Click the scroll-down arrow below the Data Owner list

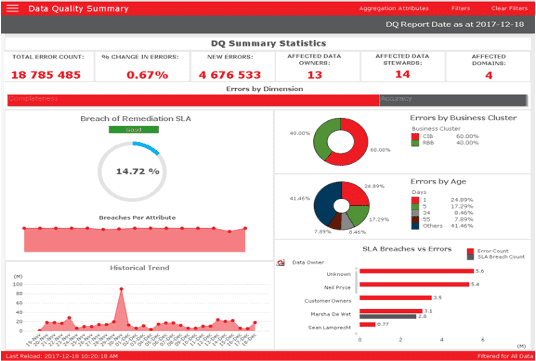pos(356,334)
